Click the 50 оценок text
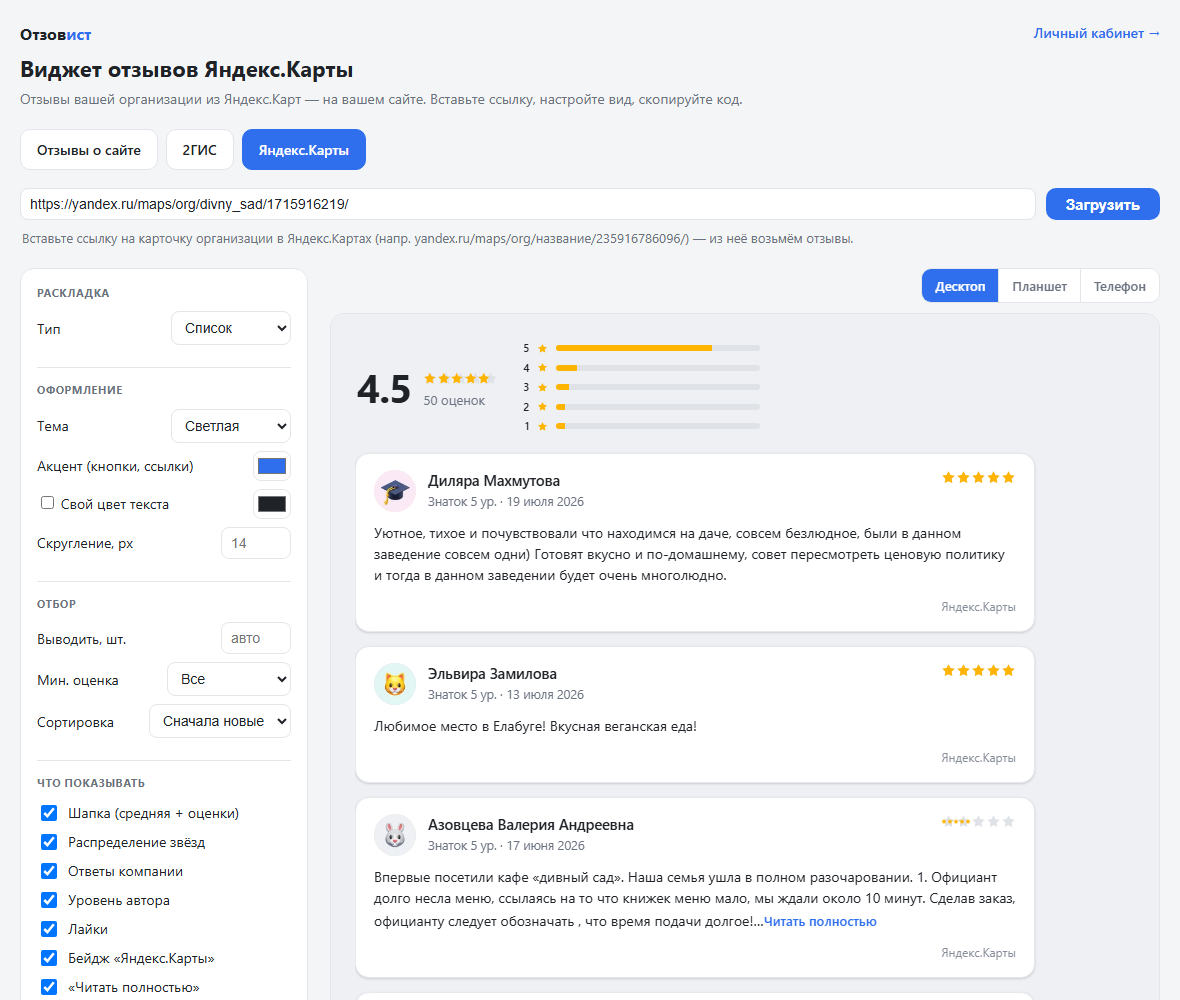Screen dimensions: 1180x1000 point(454,400)
